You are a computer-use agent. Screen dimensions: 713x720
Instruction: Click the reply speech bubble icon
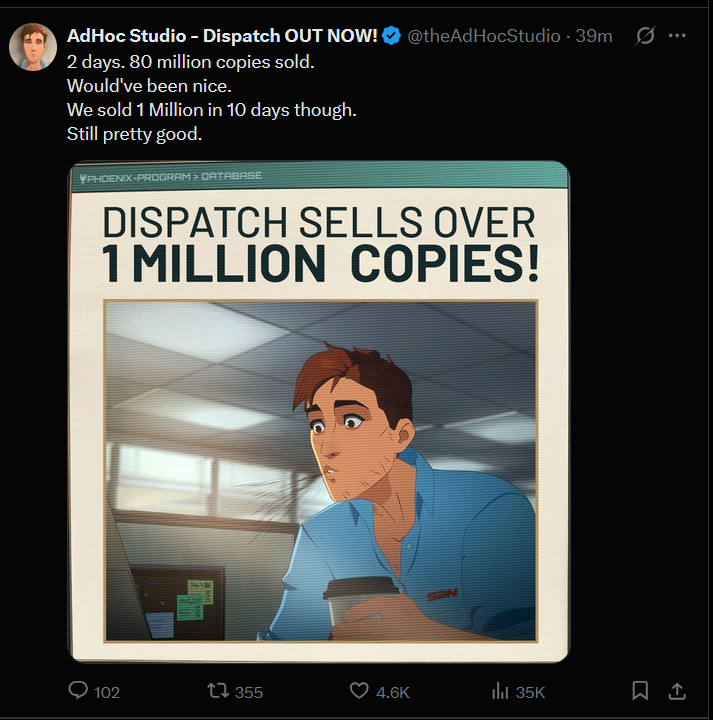tap(78, 690)
